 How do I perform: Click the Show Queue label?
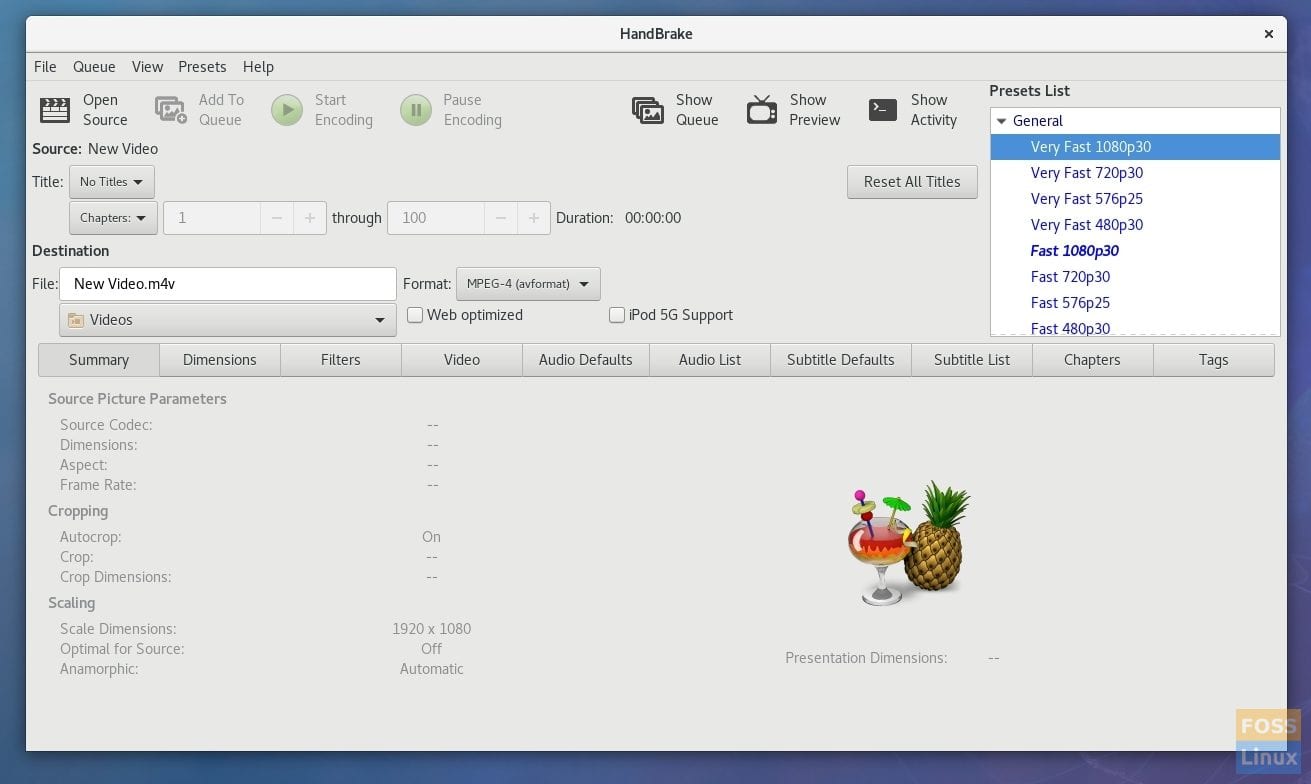click(697, 110)
